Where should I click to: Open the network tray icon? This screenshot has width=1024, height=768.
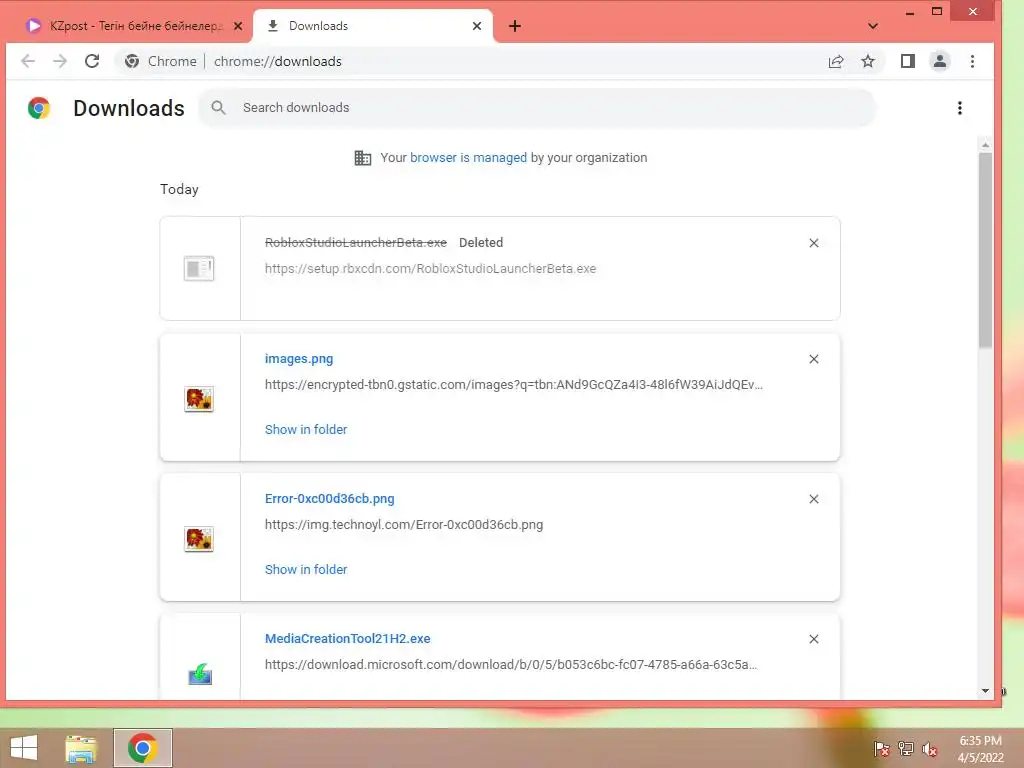pyautogui.click(x=906, y=749)
